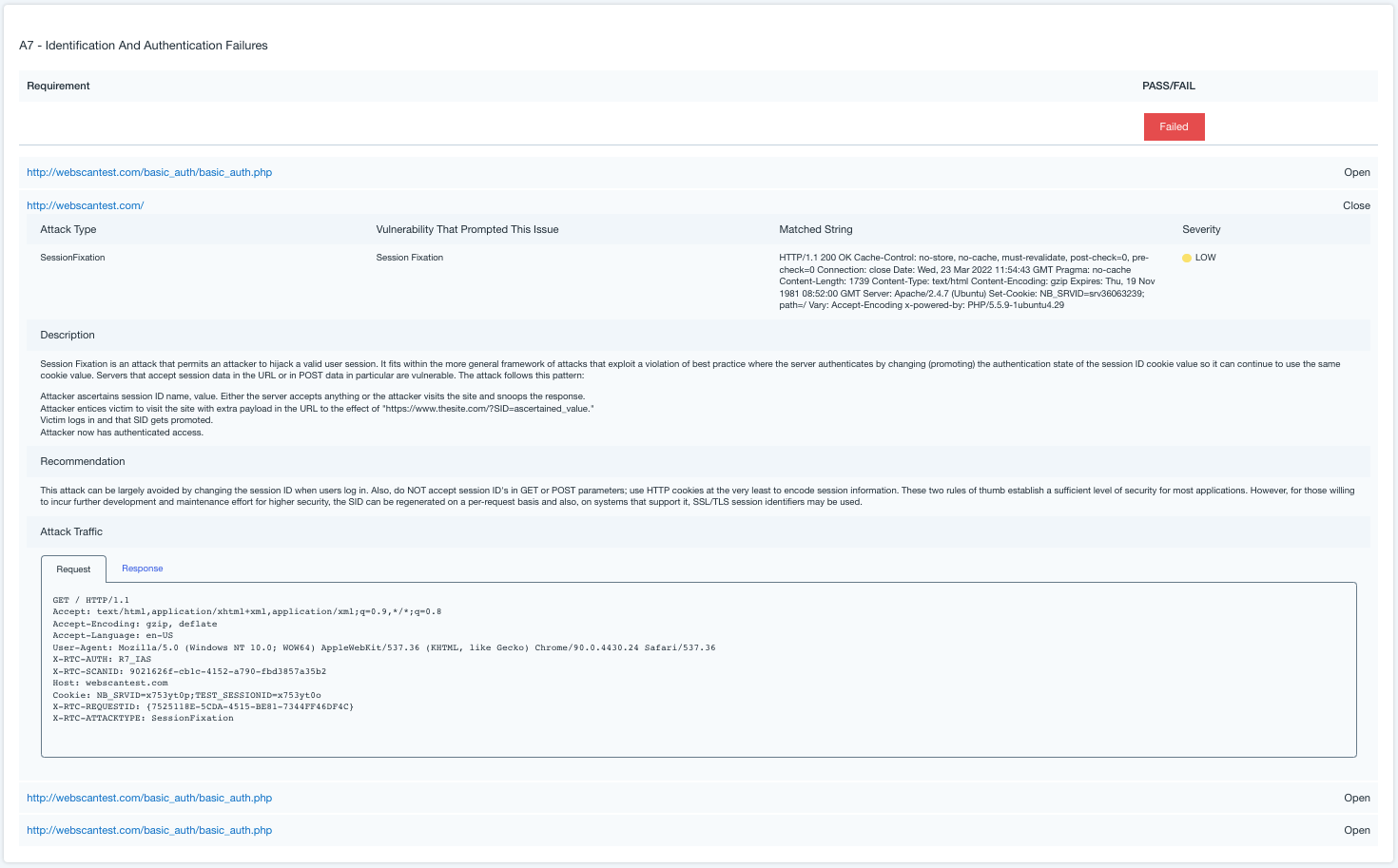
Task: Expand the bottommost basic_auth.php finding with Open
Action: tap(1356, 830)
